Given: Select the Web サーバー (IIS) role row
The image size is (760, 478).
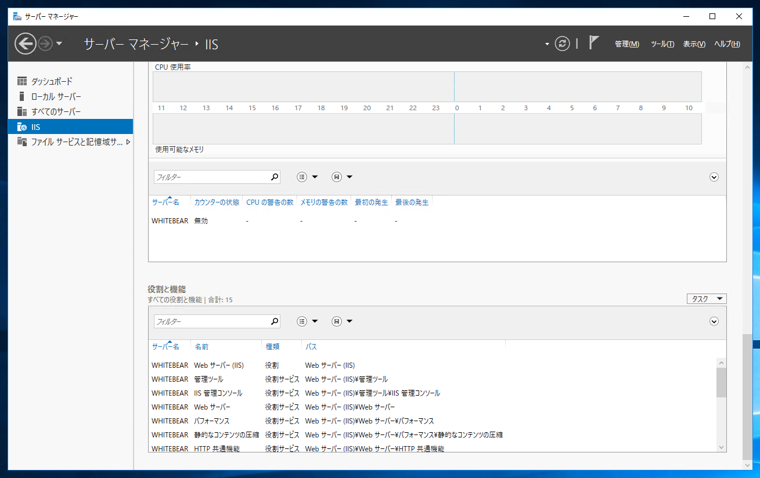Looking at the screenshot, I should pyautogui.click(x=433, y=365).
